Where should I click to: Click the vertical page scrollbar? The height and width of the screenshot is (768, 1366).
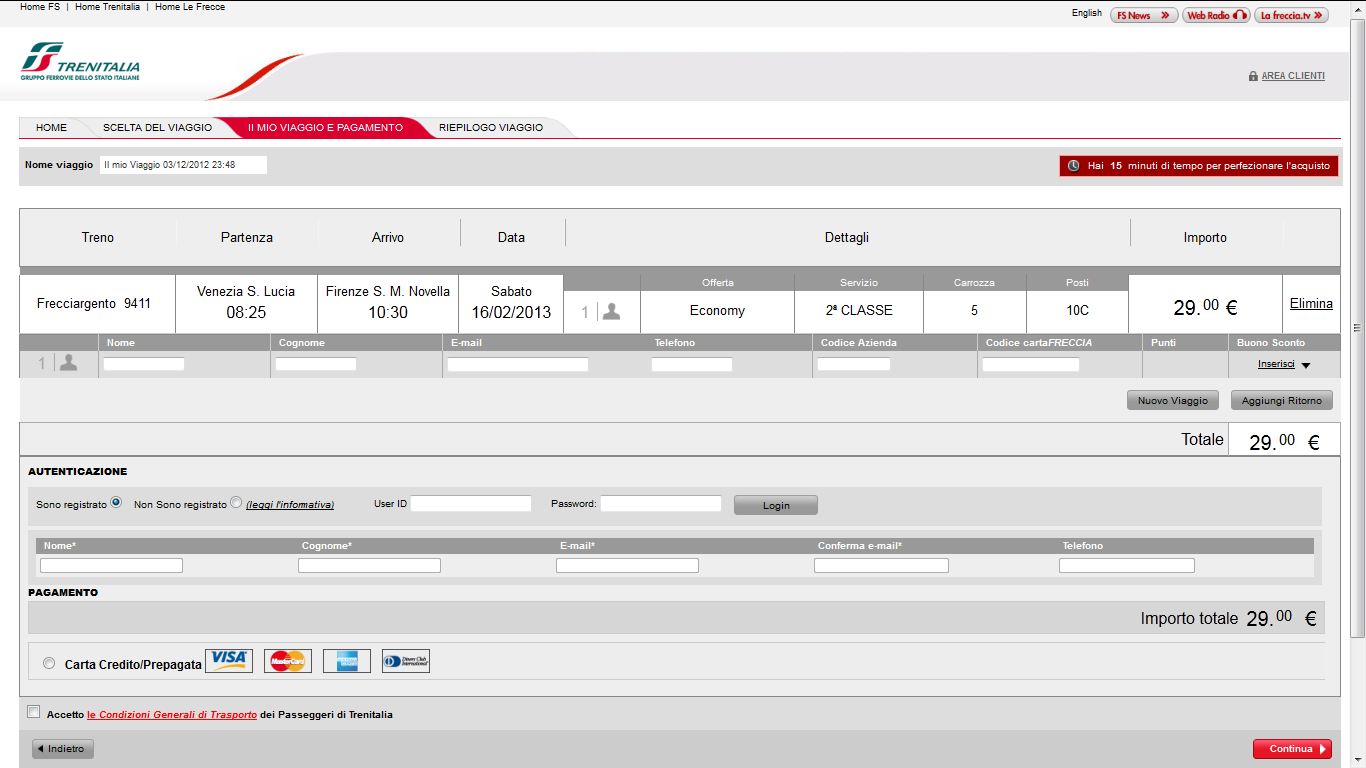1357,328
